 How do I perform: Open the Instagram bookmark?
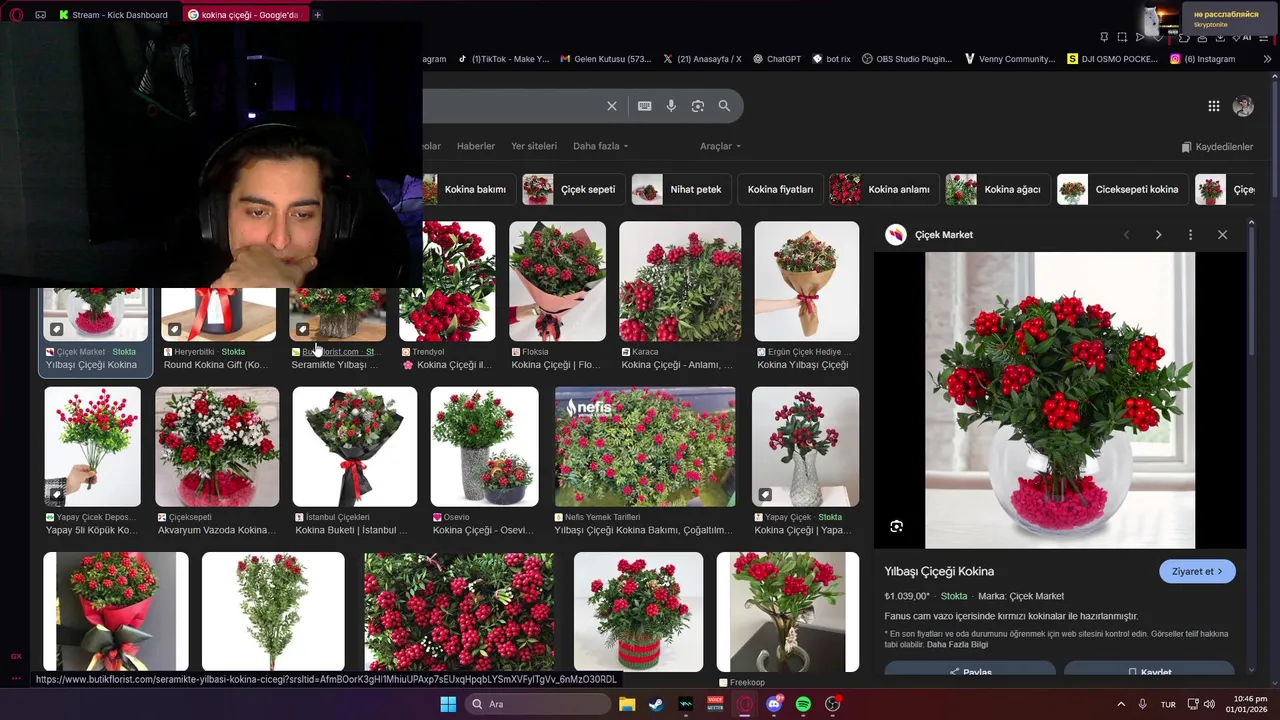(x=1202, y=59)
